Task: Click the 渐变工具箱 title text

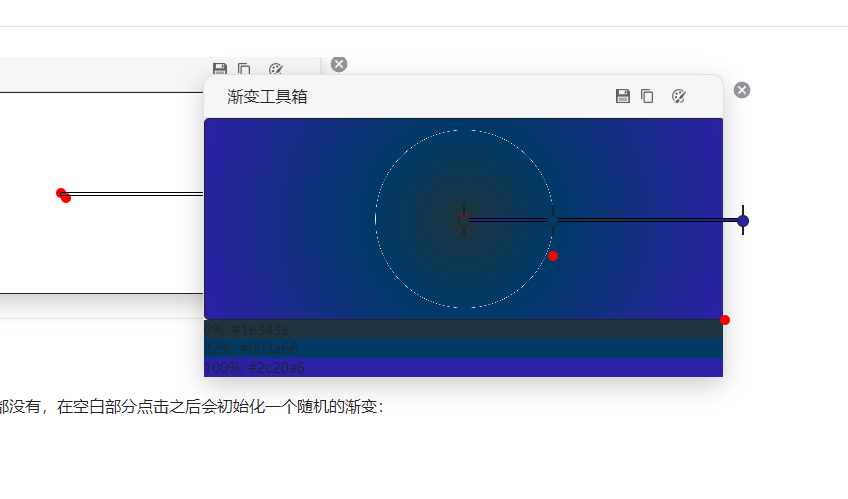Action: click(267, 96)
